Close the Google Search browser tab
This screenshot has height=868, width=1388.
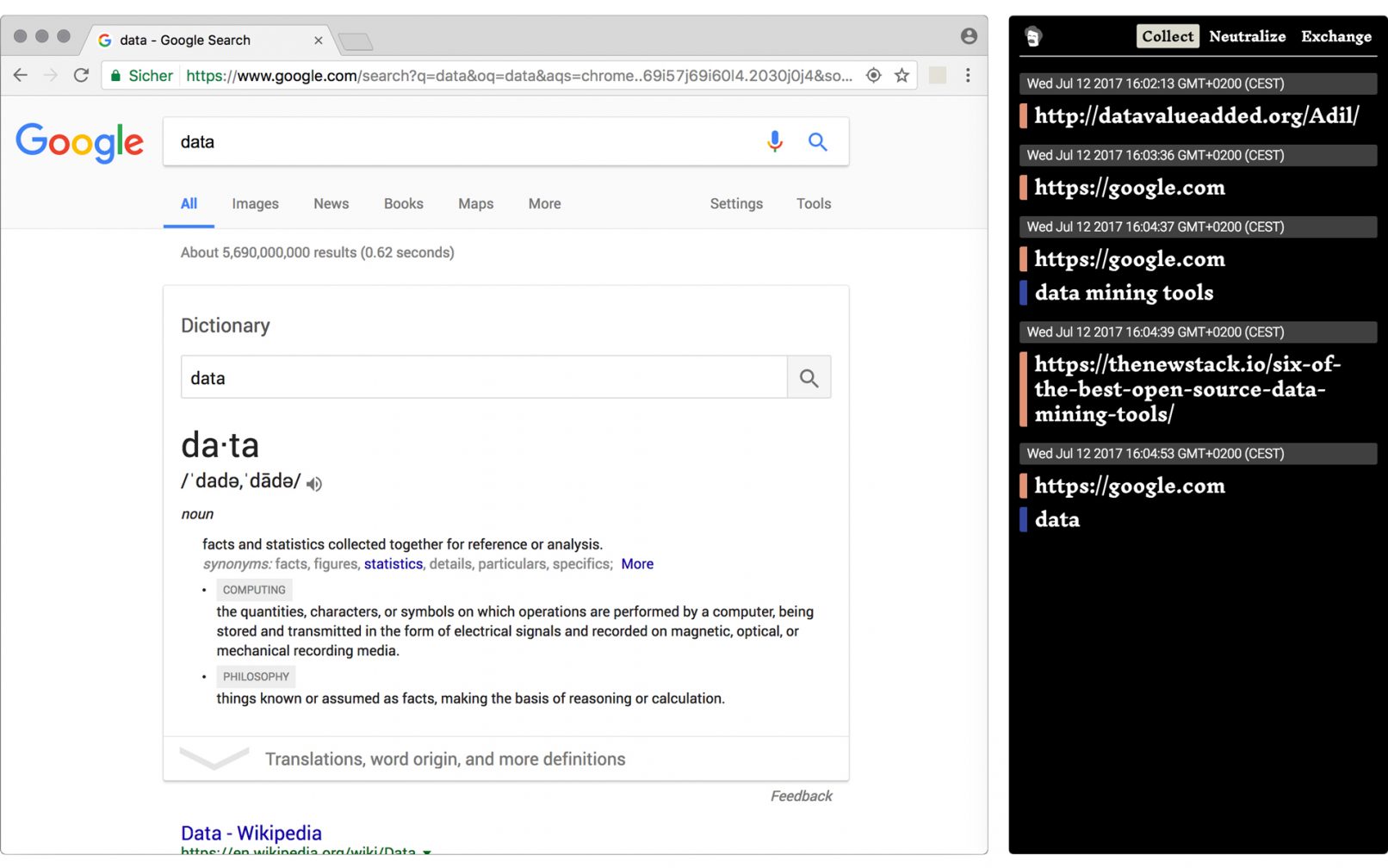(x=319, y=40)
